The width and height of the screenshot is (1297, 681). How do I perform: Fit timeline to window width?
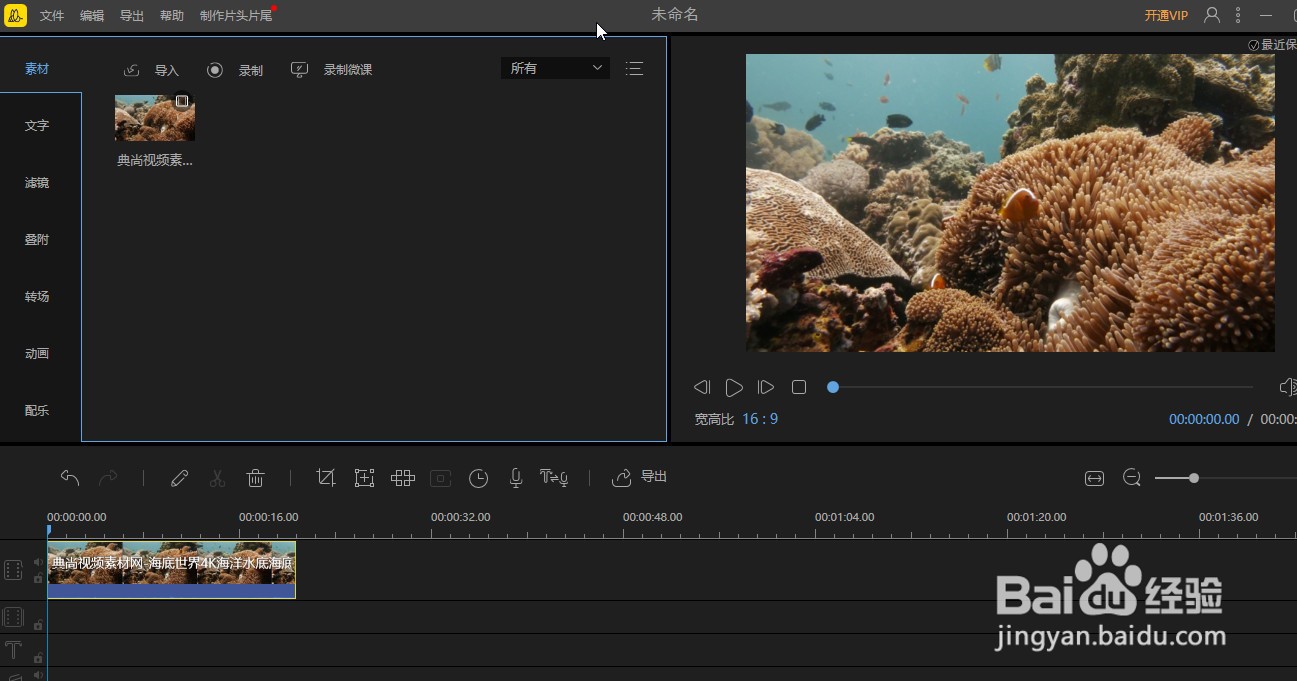(x=1094, y=479)
